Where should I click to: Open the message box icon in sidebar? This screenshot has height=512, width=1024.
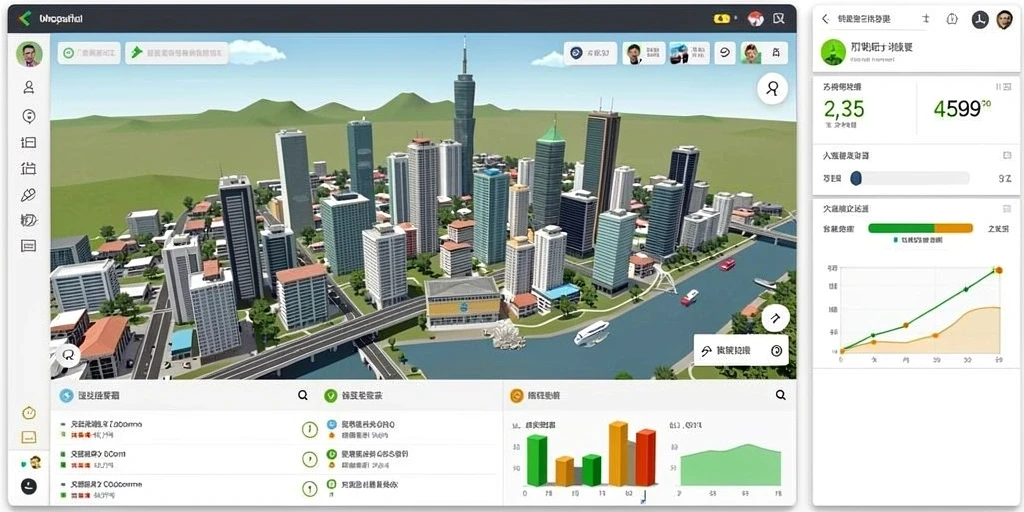[29, 246]
